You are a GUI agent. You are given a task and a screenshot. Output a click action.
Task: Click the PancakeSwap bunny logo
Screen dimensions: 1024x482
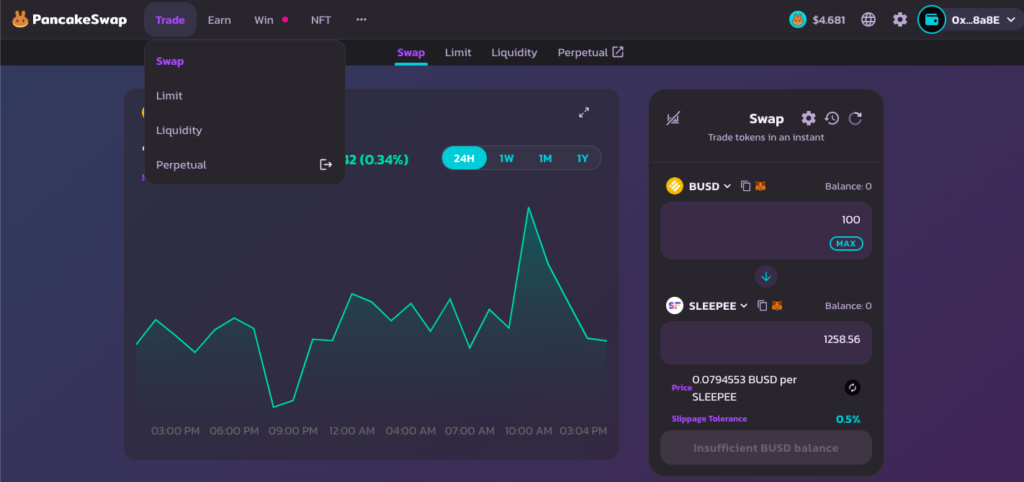point(20,20)
